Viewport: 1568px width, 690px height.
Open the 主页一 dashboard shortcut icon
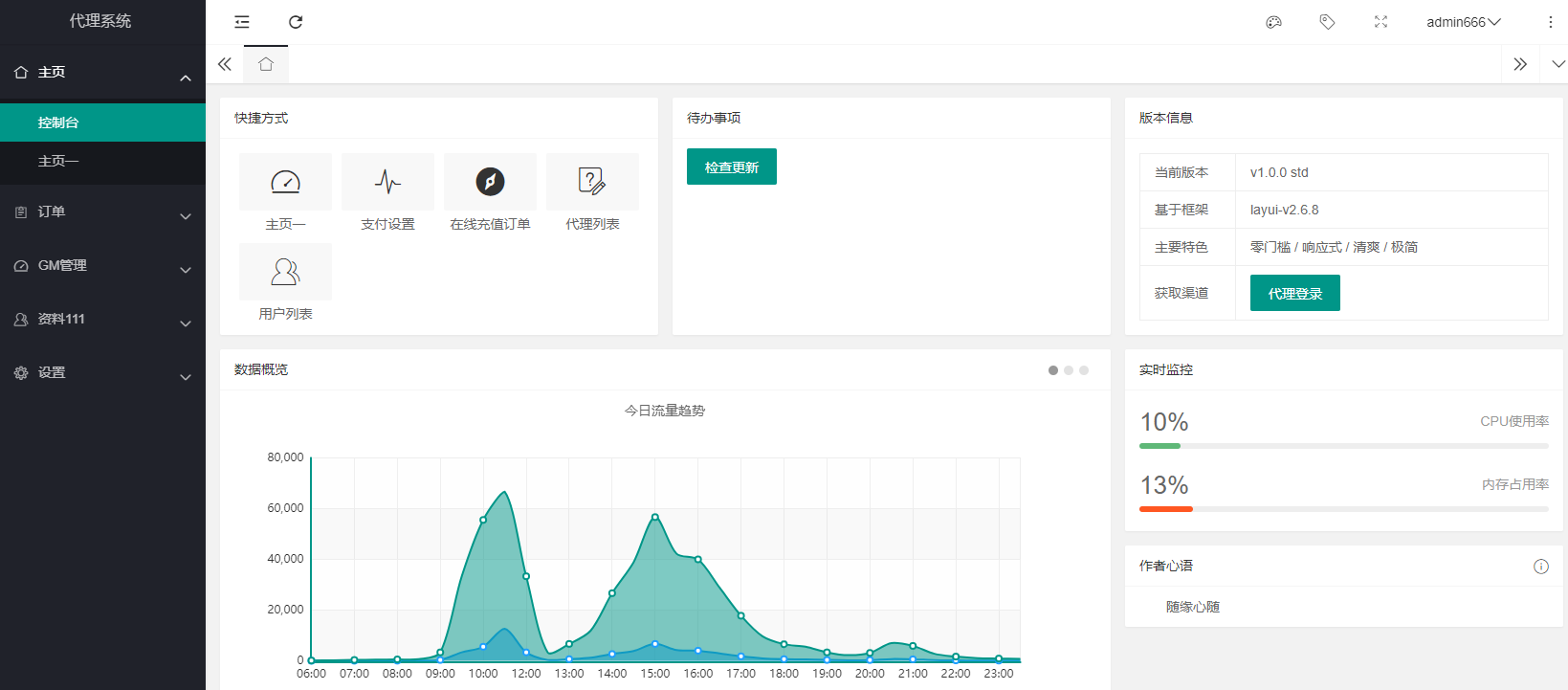point(285,182)
